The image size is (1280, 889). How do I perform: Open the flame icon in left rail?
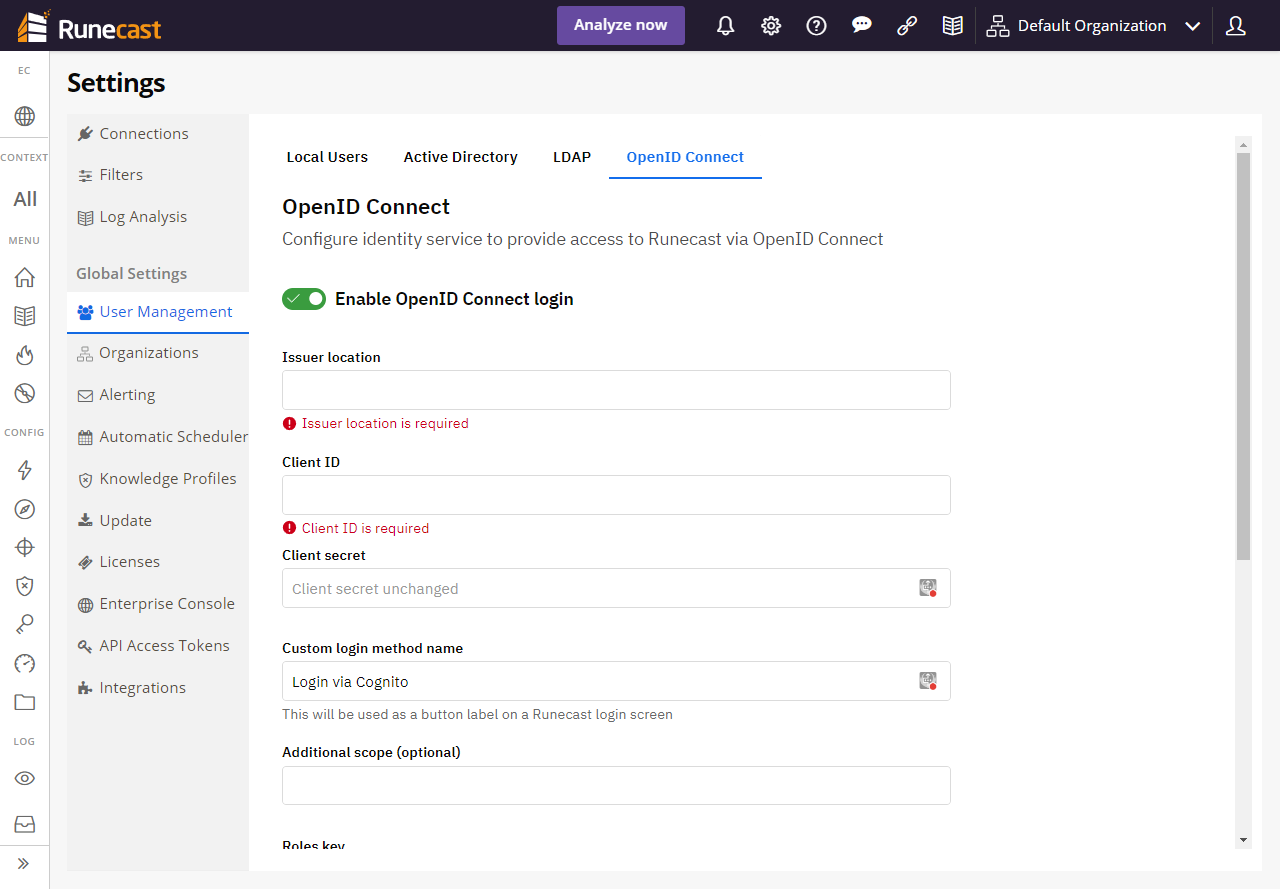25,355
